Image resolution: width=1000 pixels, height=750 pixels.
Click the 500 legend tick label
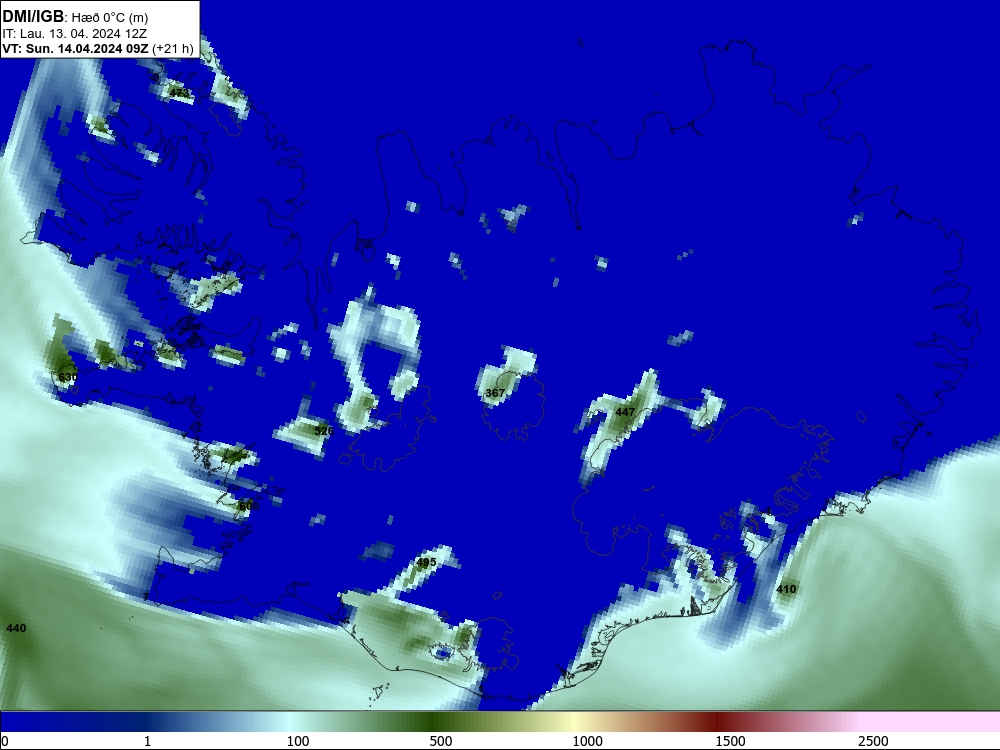click(441, 741)
